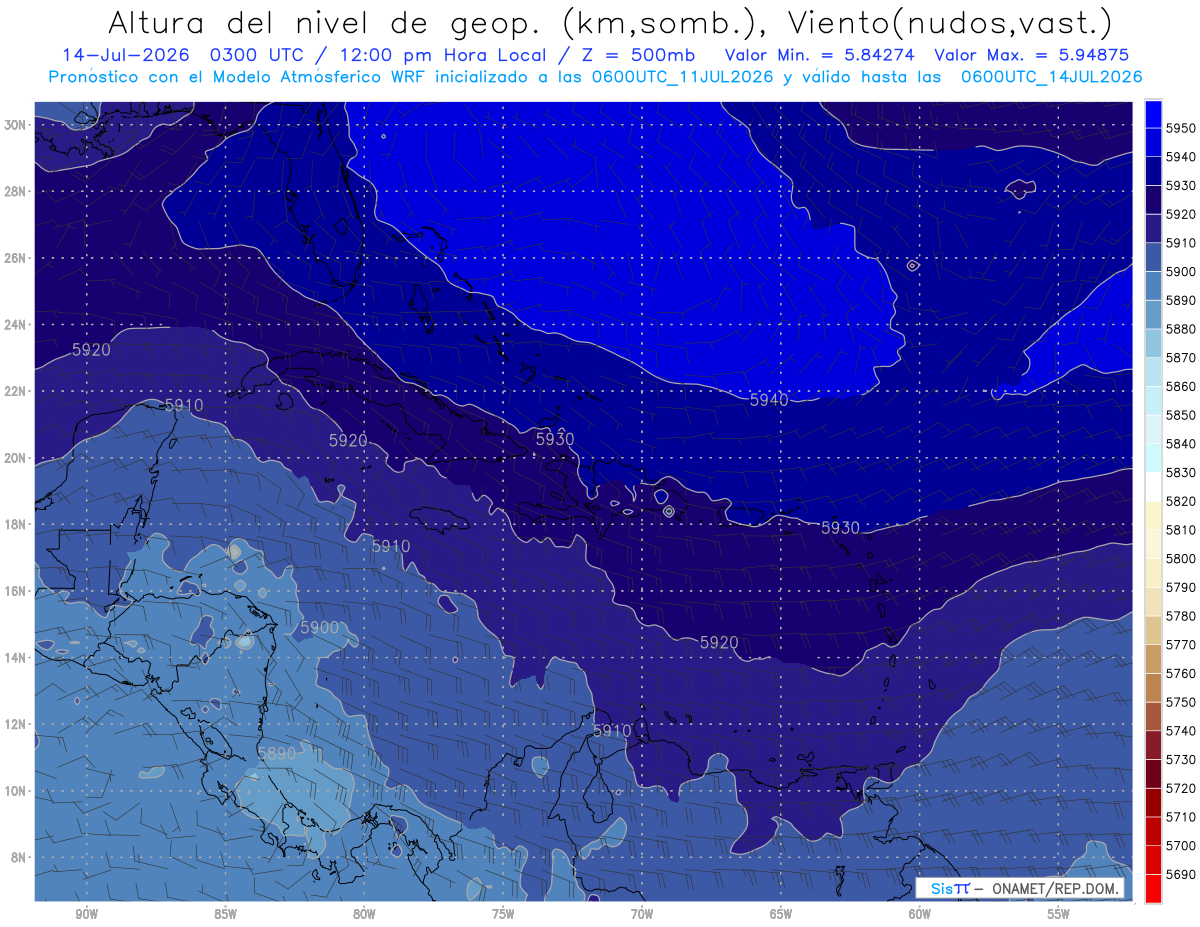Click the 18N latitude axis label
Screen dimensions: 1200x927
click(15, 525)
